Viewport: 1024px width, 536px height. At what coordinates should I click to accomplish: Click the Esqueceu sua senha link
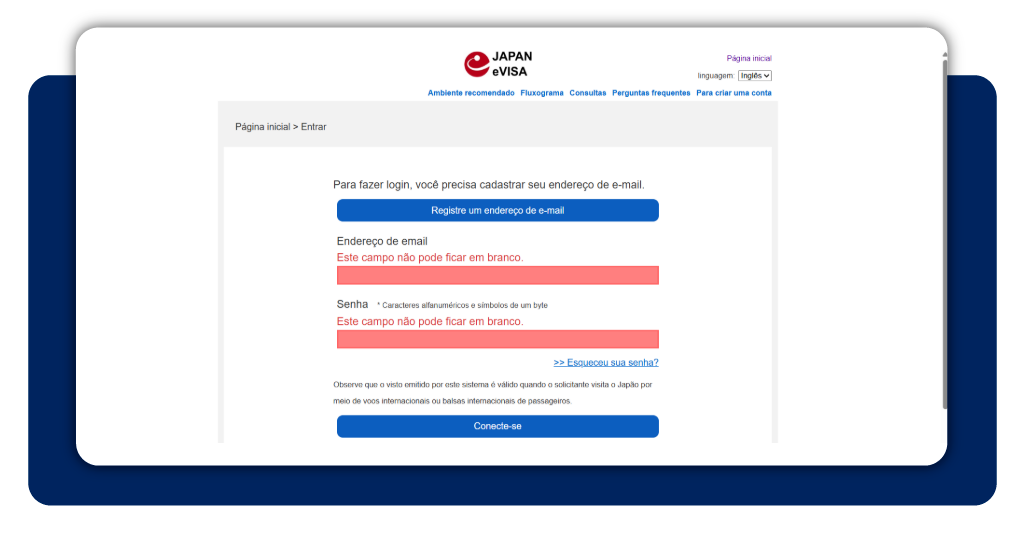pos(605,362)
